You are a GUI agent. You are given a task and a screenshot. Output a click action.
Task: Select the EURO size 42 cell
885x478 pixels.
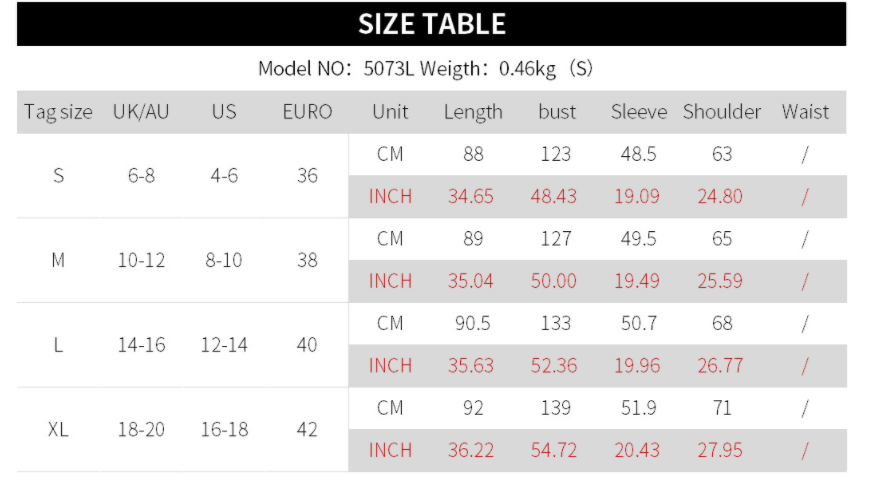[307, 430]
